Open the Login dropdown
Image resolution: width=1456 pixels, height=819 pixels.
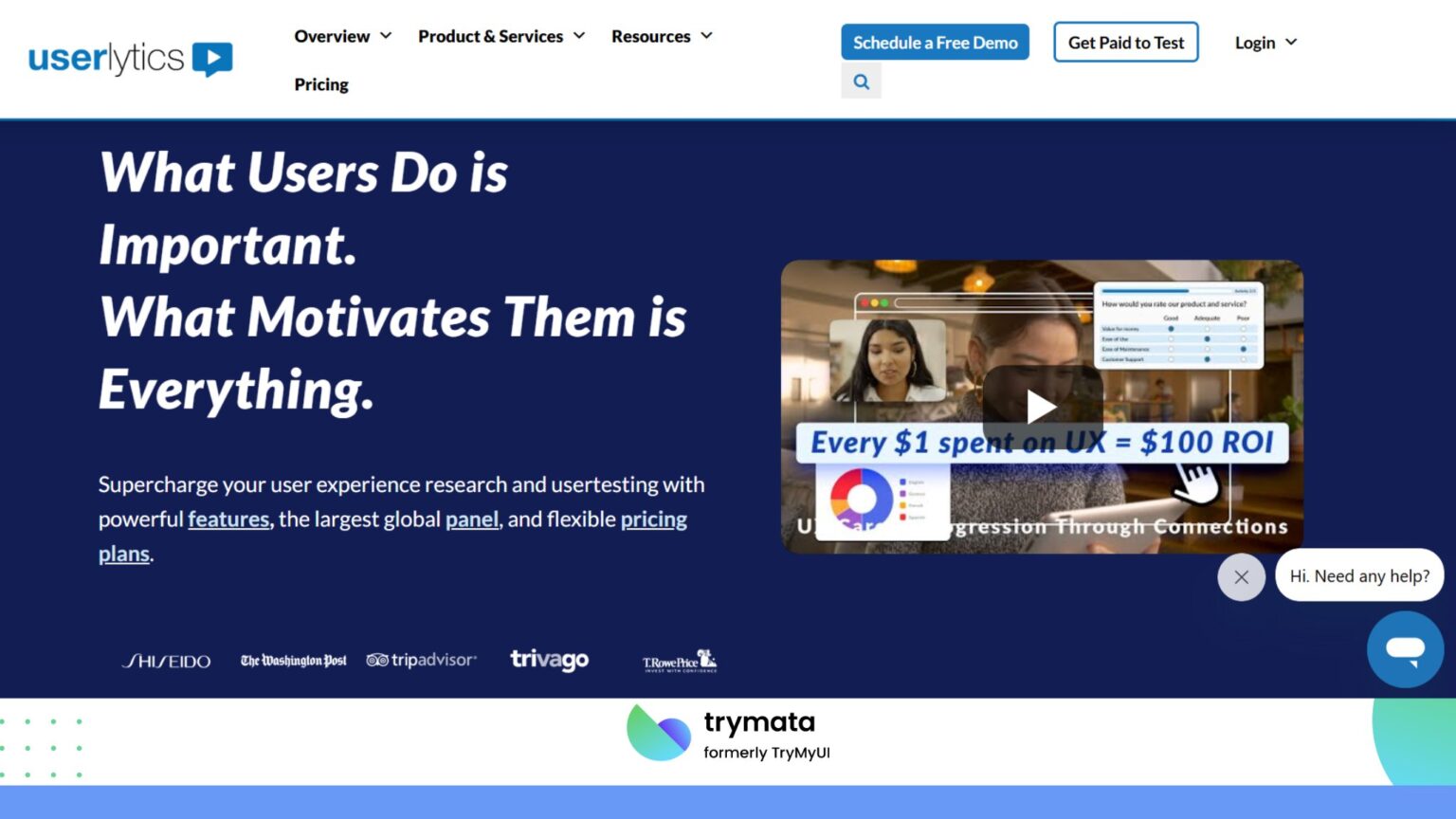click(1265, 42)
